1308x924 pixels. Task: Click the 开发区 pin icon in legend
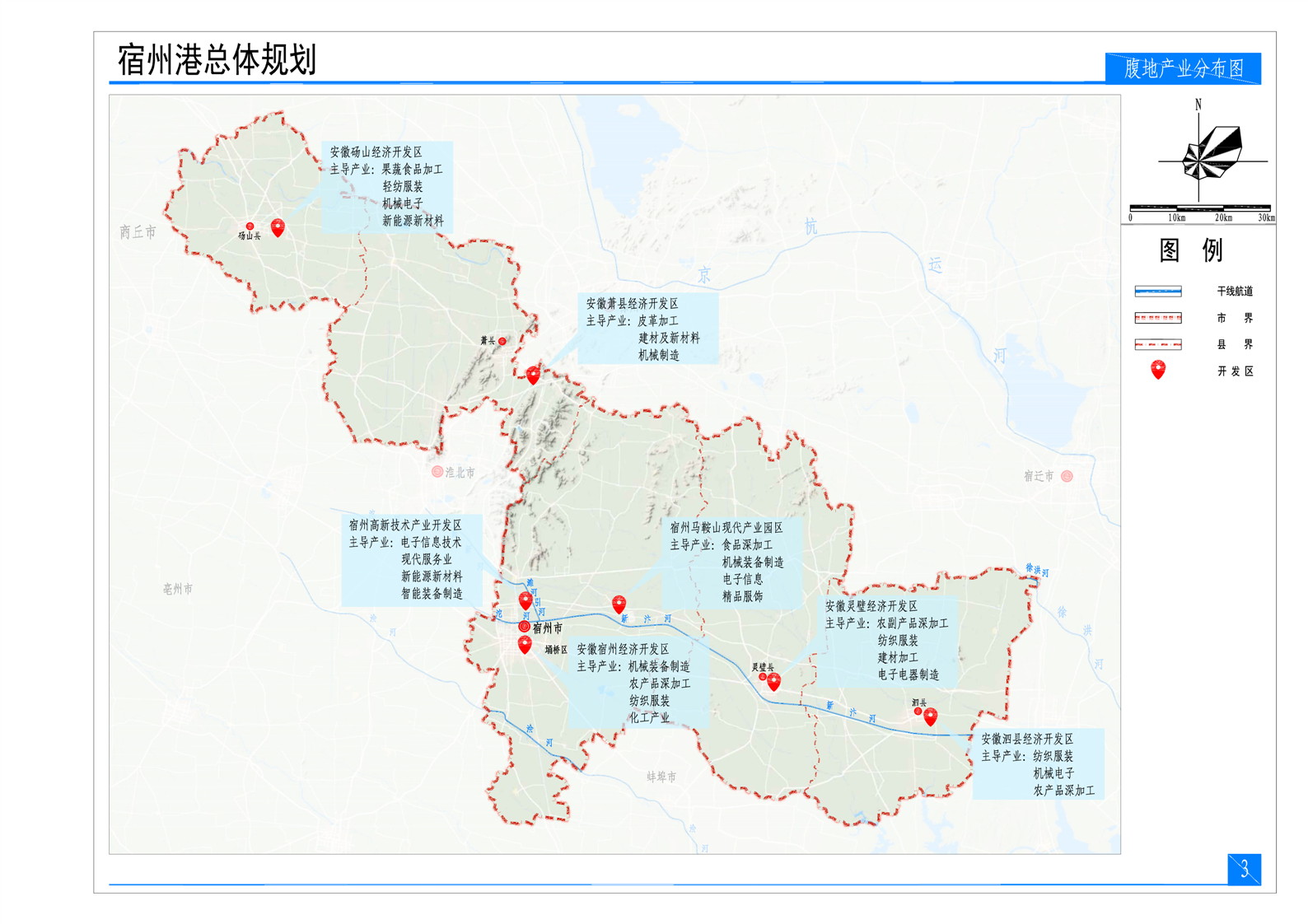click(1158, 370)
